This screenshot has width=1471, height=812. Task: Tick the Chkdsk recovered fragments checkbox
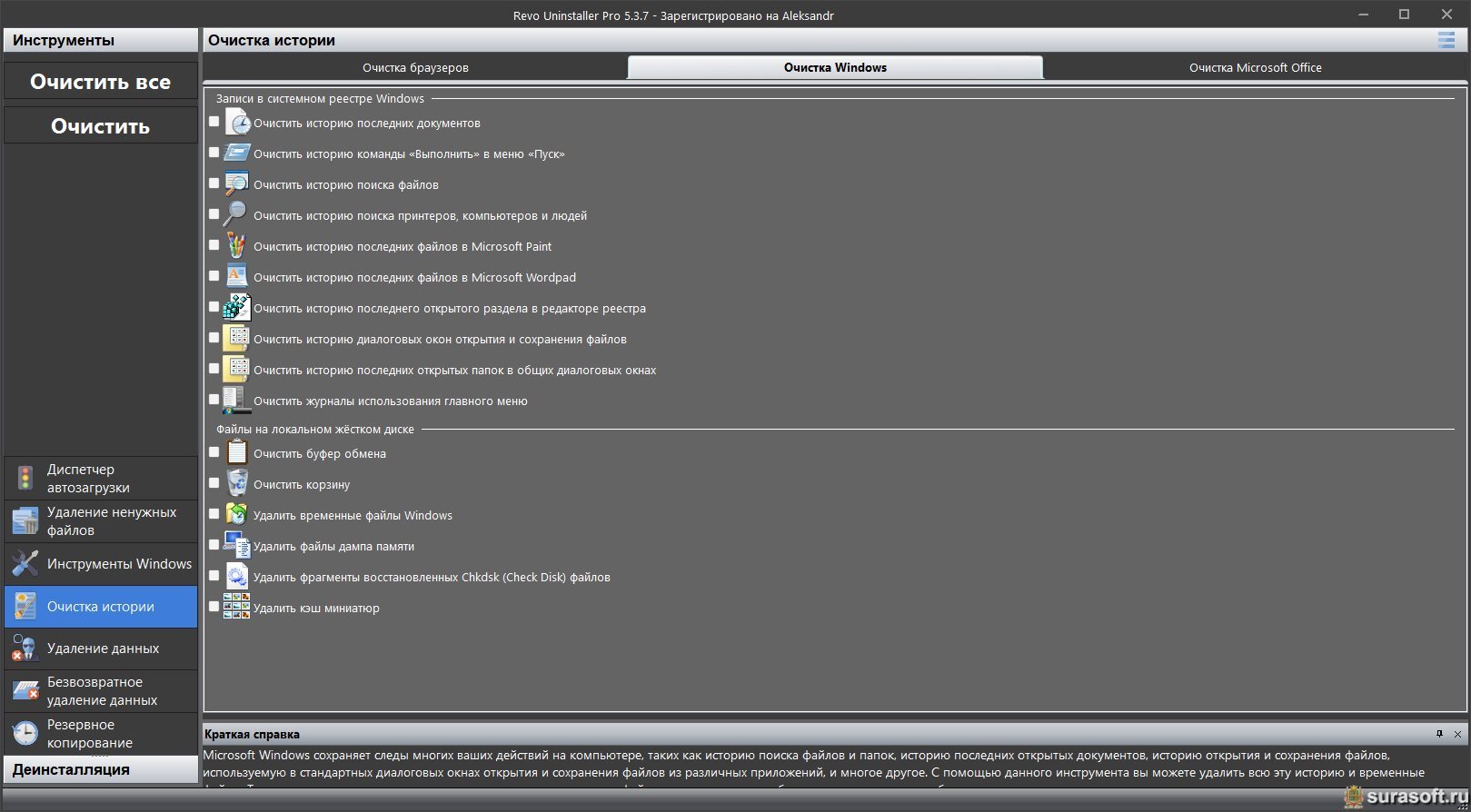point(214,575)
